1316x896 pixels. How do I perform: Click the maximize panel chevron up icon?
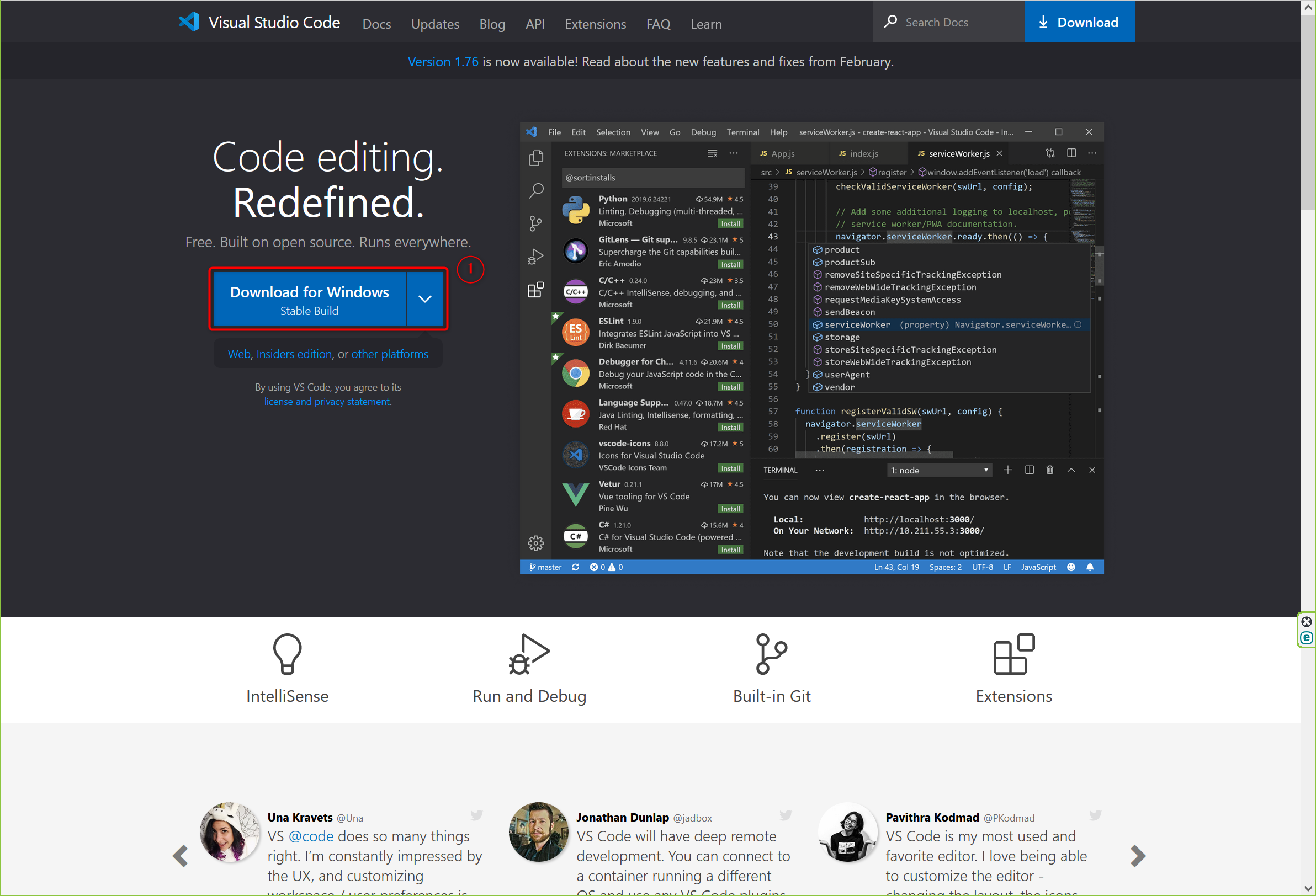point(1071,470)
